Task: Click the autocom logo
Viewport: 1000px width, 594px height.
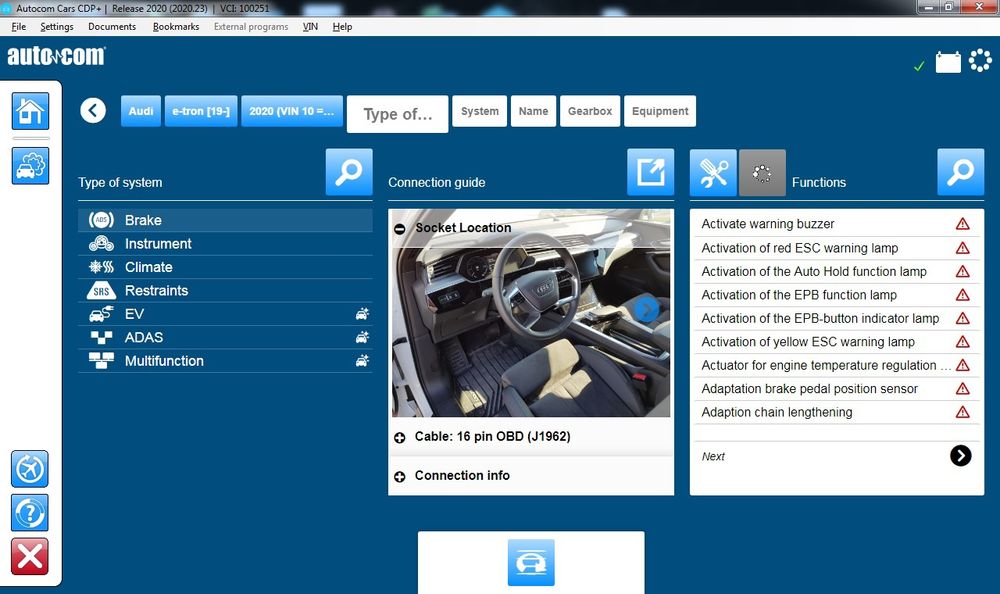Action: click(56, 56)
